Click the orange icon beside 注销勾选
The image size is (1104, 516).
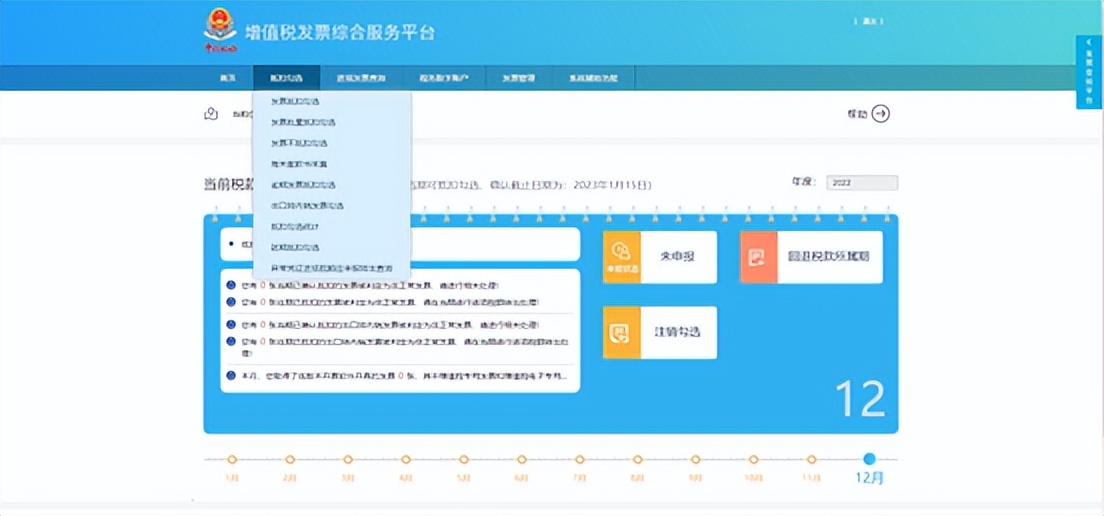click(x=622, y=332)
